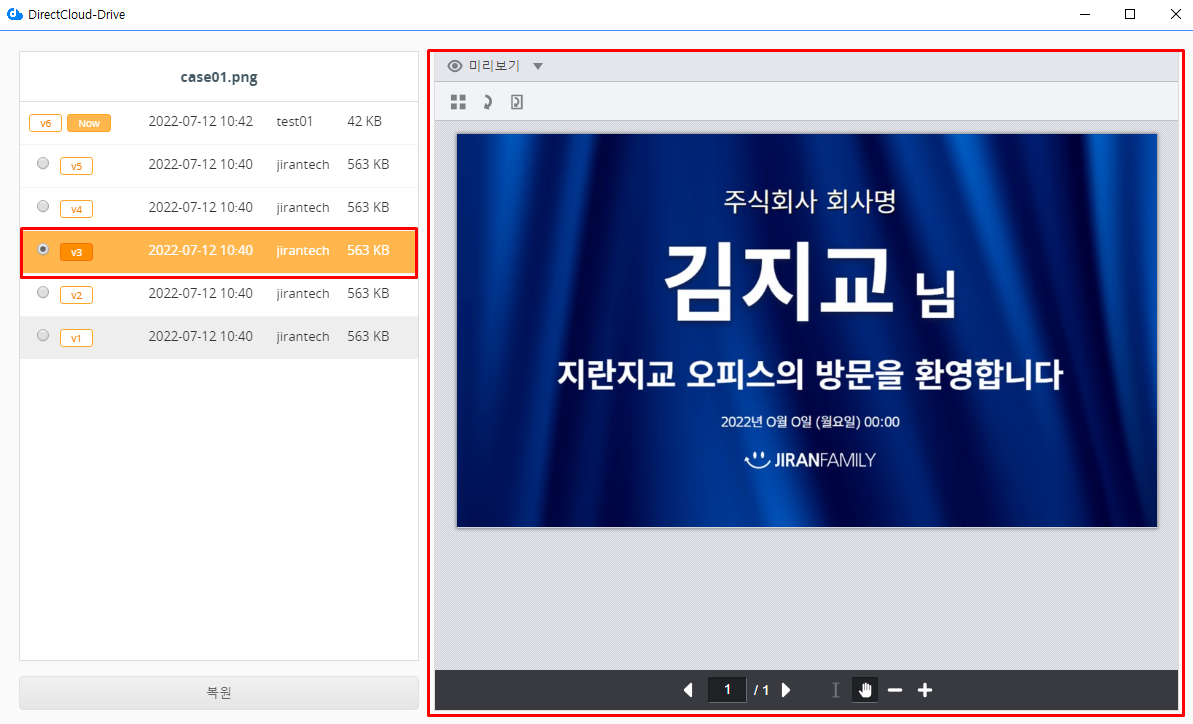This screenshot has height=724, width=1193.
Task: Go to the next page arrow
Action: [x=786, y=690]
